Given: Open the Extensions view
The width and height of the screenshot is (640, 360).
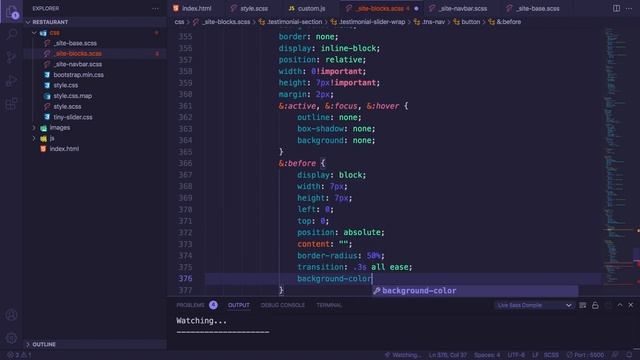Looking at the screenshot, I should 11,104.
